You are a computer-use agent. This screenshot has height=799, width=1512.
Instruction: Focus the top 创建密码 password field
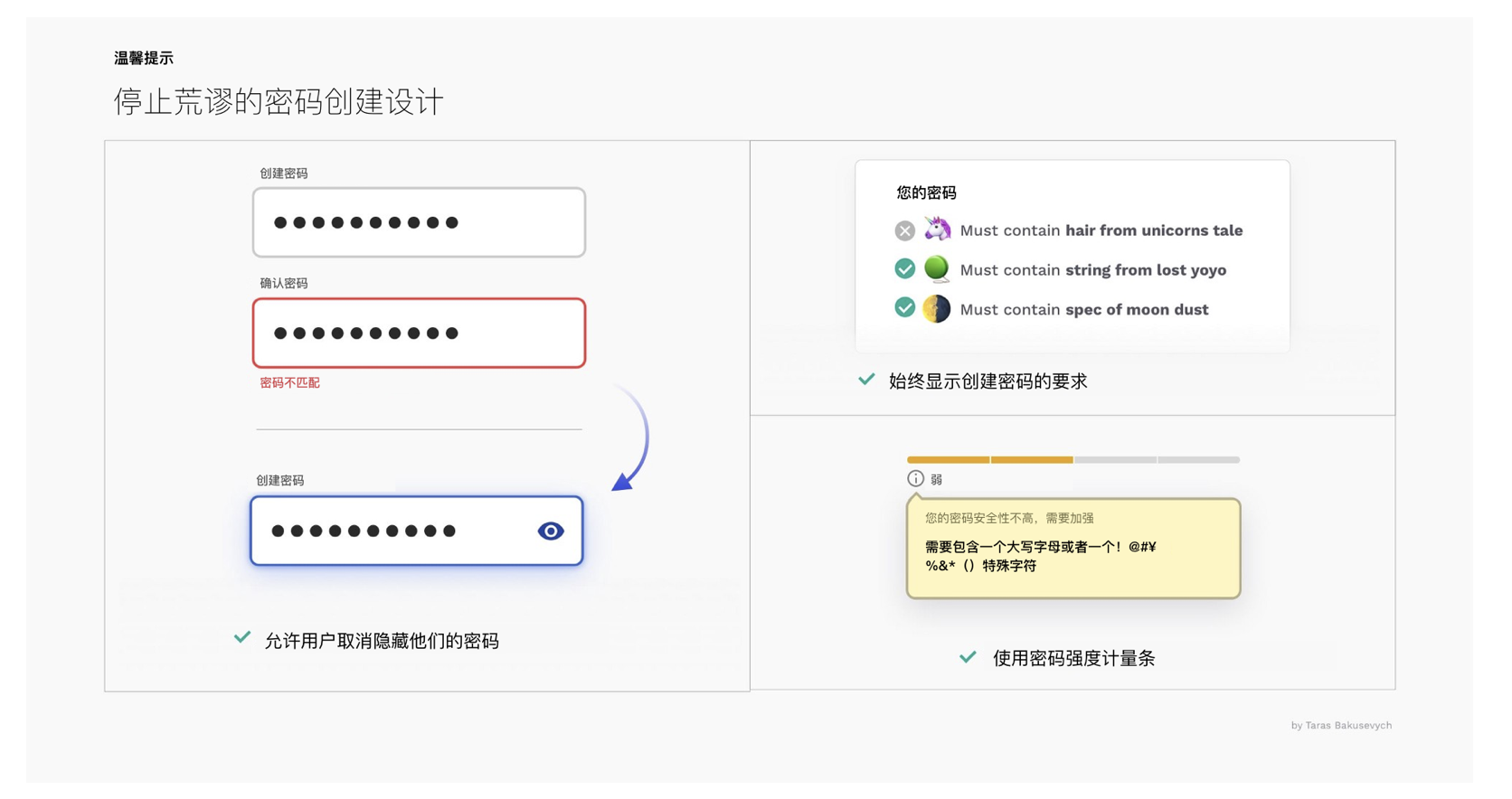(419, 222)
